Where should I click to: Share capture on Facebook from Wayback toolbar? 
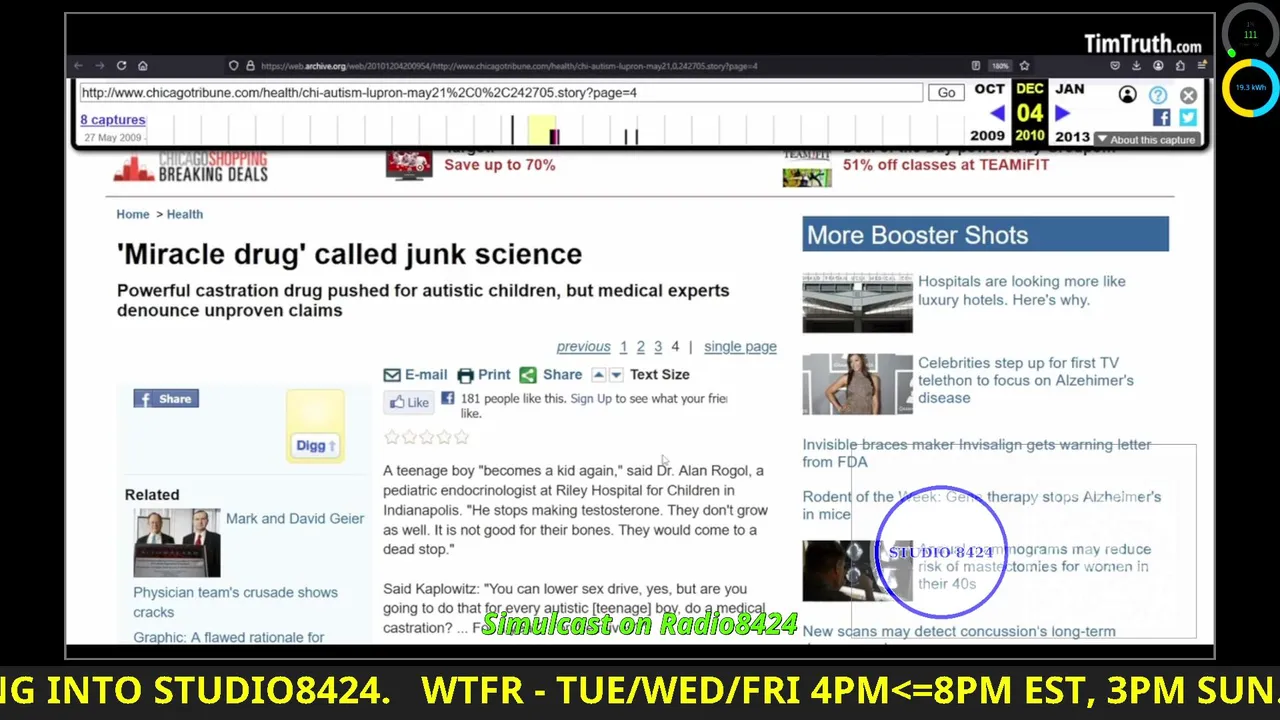point(1161,117)
